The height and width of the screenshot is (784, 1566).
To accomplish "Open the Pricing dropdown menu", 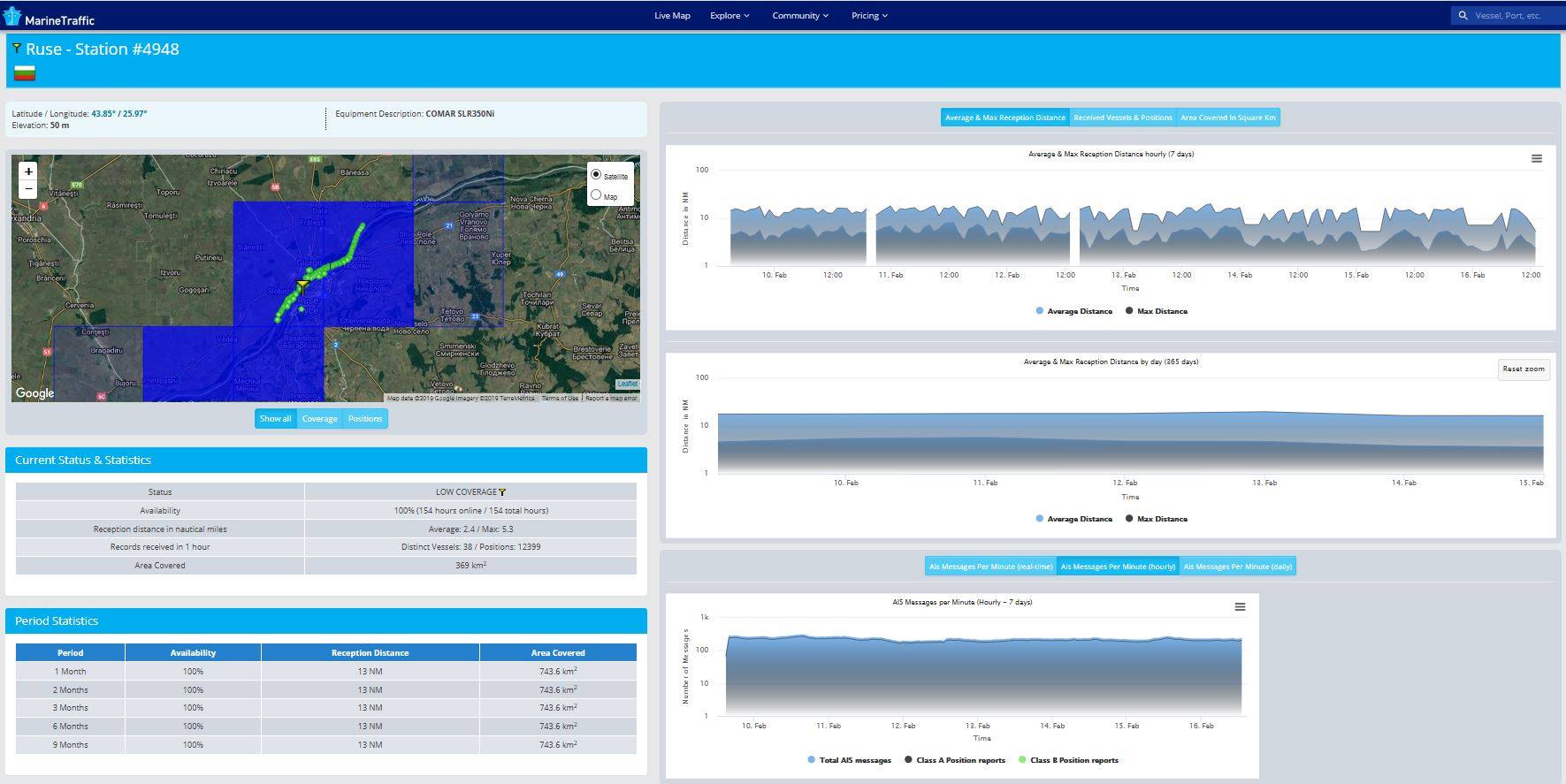I will pos(869,16).
